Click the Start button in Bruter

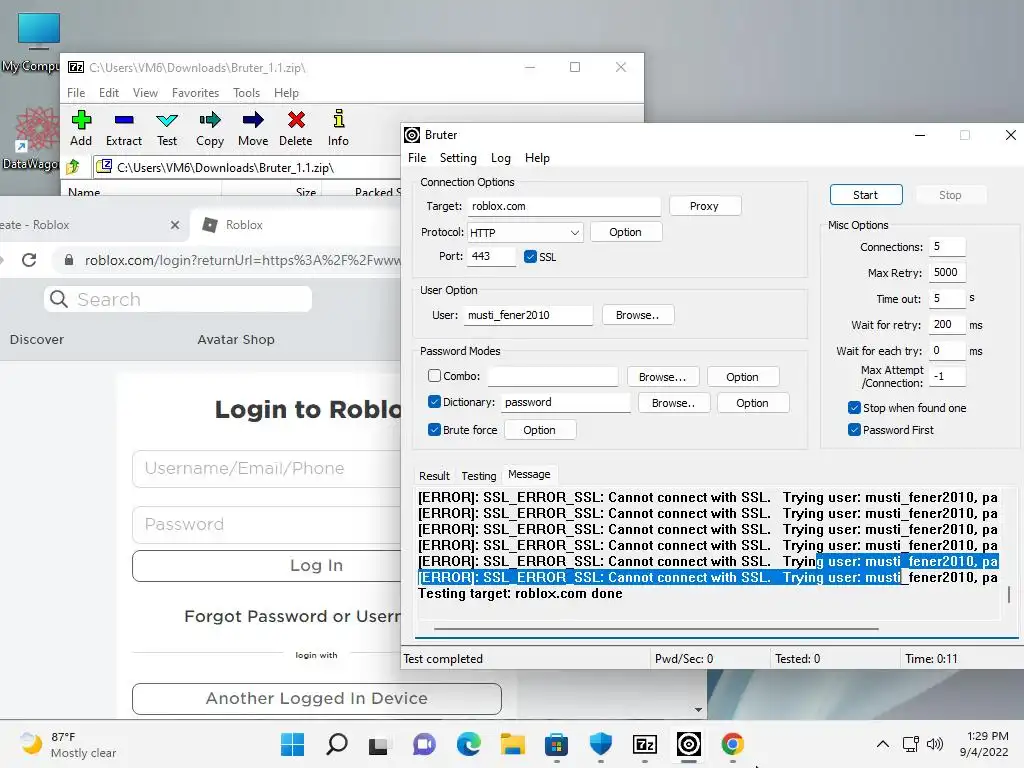pos(866,195)
